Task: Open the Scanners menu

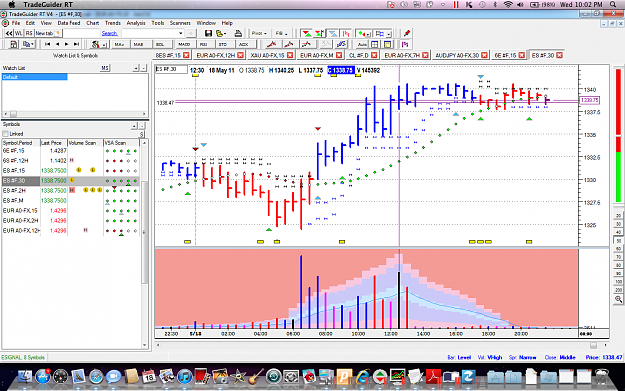Action: tap(180, 23)
